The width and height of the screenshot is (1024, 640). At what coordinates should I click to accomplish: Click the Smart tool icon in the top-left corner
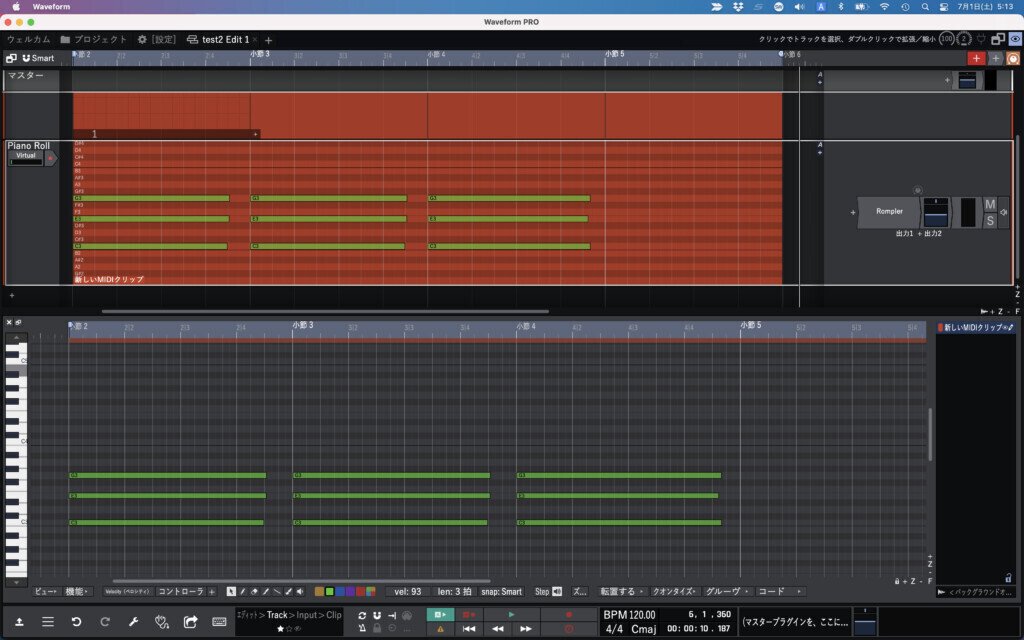tap(38, 57)
